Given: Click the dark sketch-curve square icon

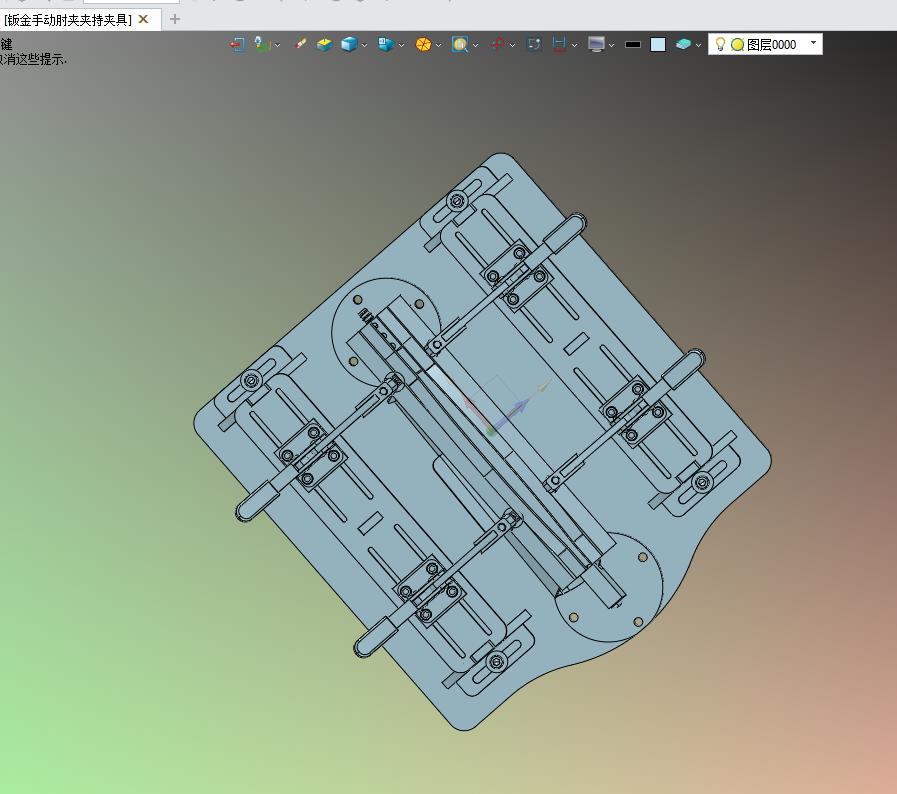Looking at the screenshot, I should [534, 44].
